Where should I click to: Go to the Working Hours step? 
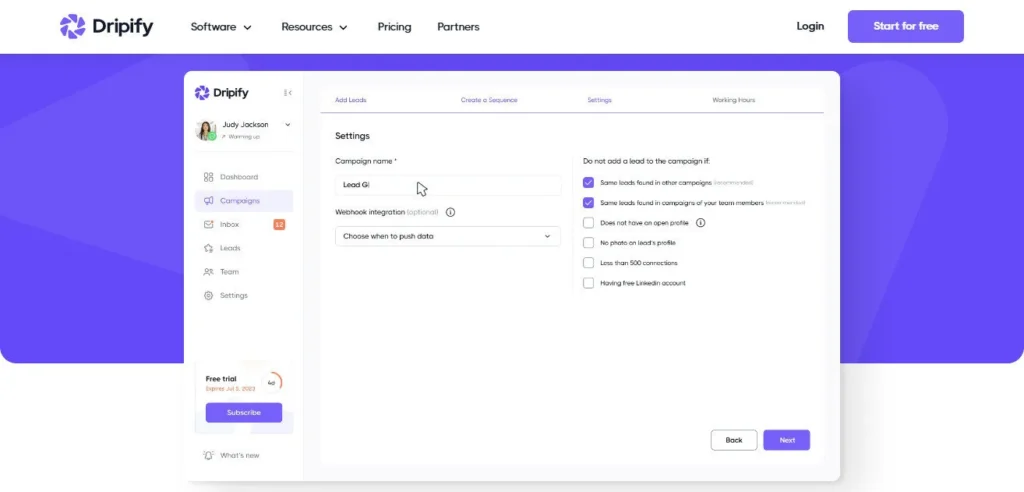pos(733,100)
